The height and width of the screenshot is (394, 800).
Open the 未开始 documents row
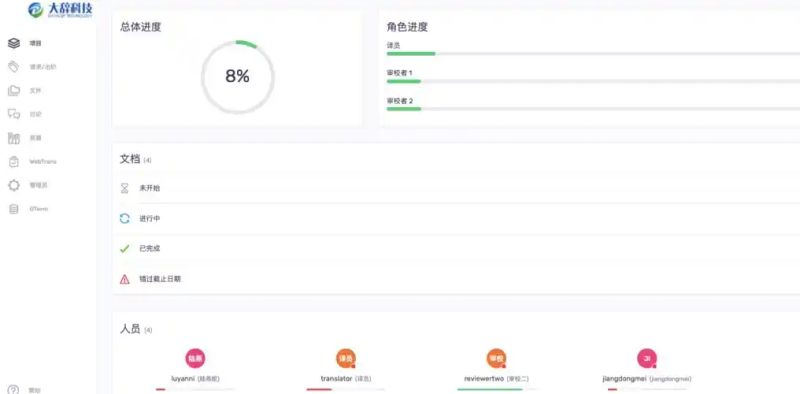[456, 188]
